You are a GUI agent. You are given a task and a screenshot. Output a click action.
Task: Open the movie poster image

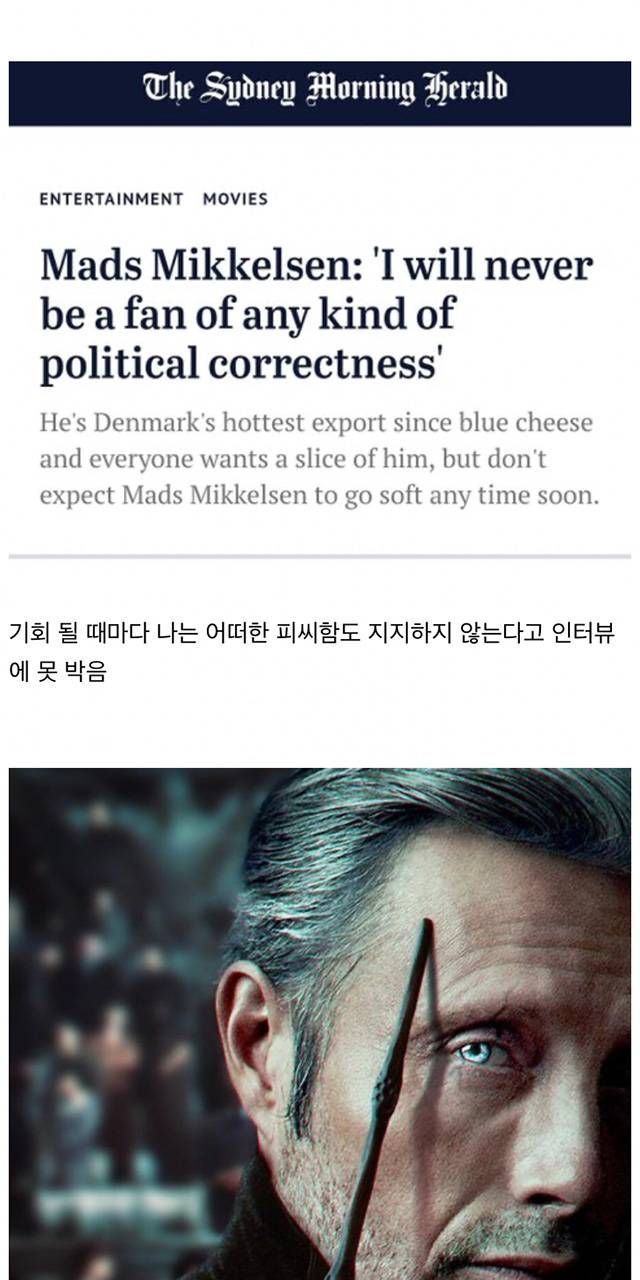coord(320,1024)
